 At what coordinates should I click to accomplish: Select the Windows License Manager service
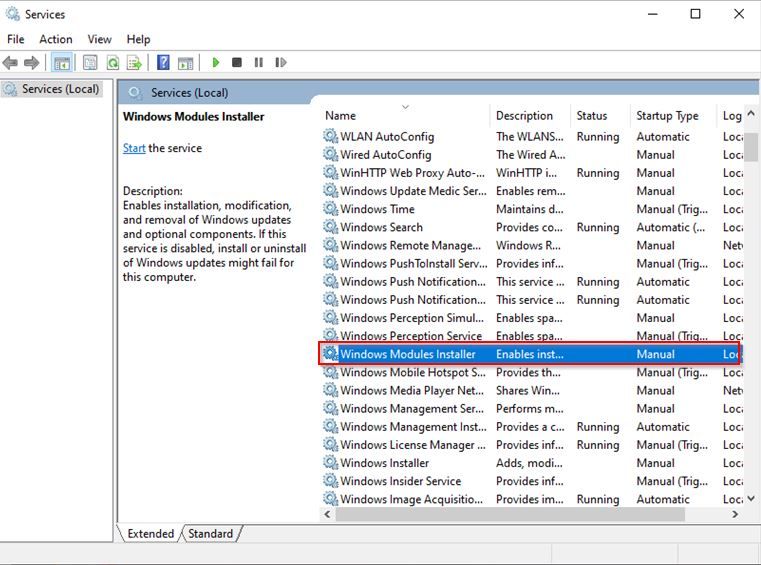(532, 445)
